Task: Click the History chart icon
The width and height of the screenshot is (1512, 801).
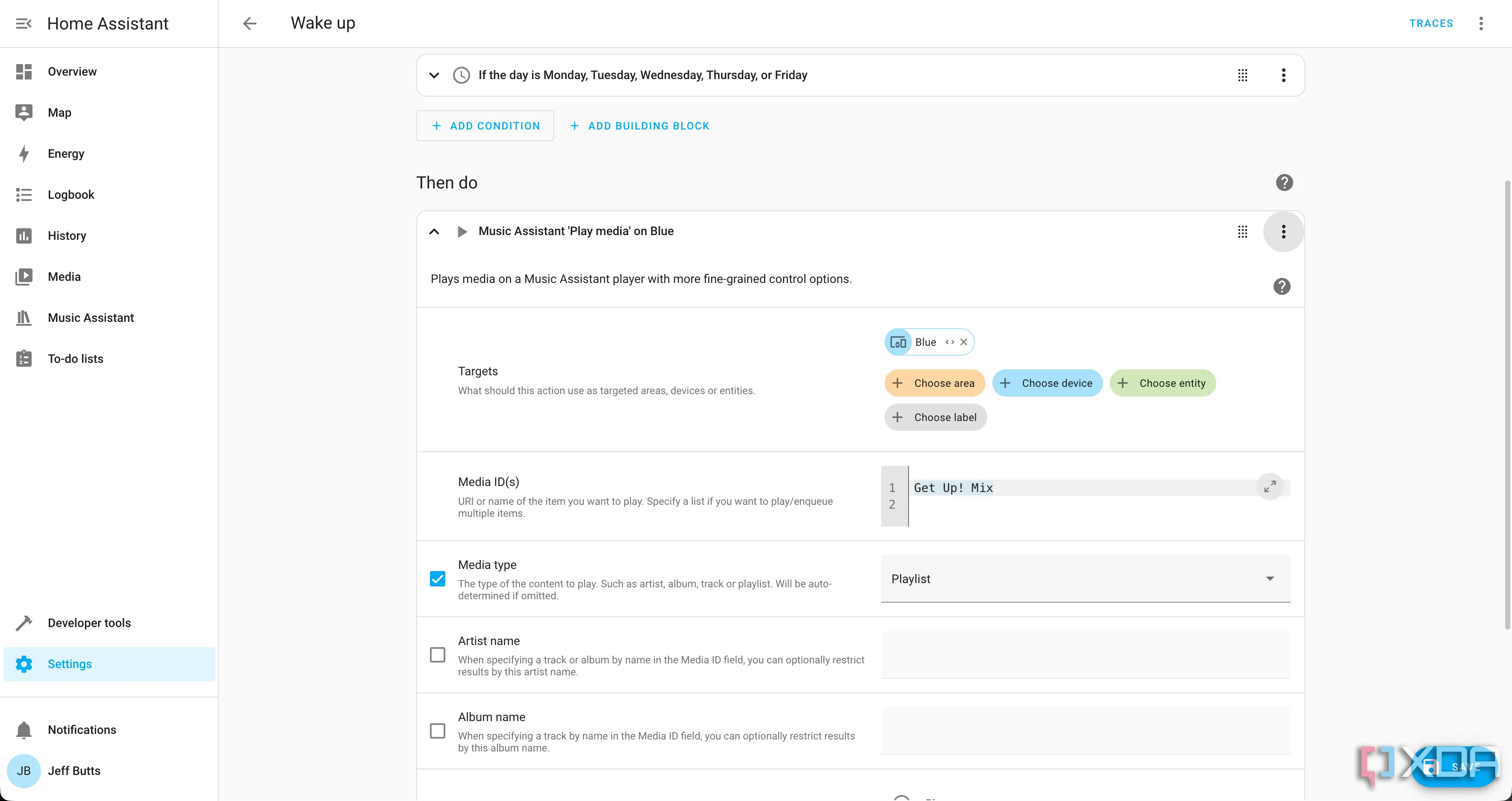Action: (24, 236)
